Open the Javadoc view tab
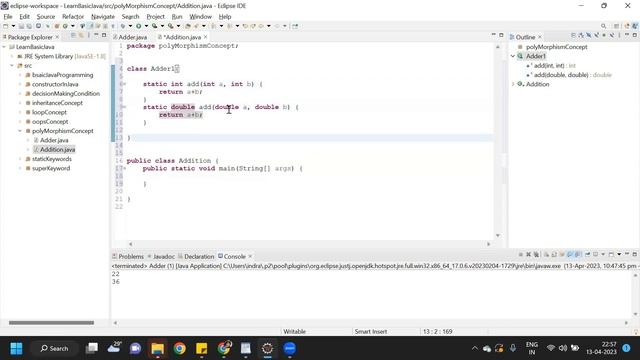Screen dimensions: 640x360 164,256
